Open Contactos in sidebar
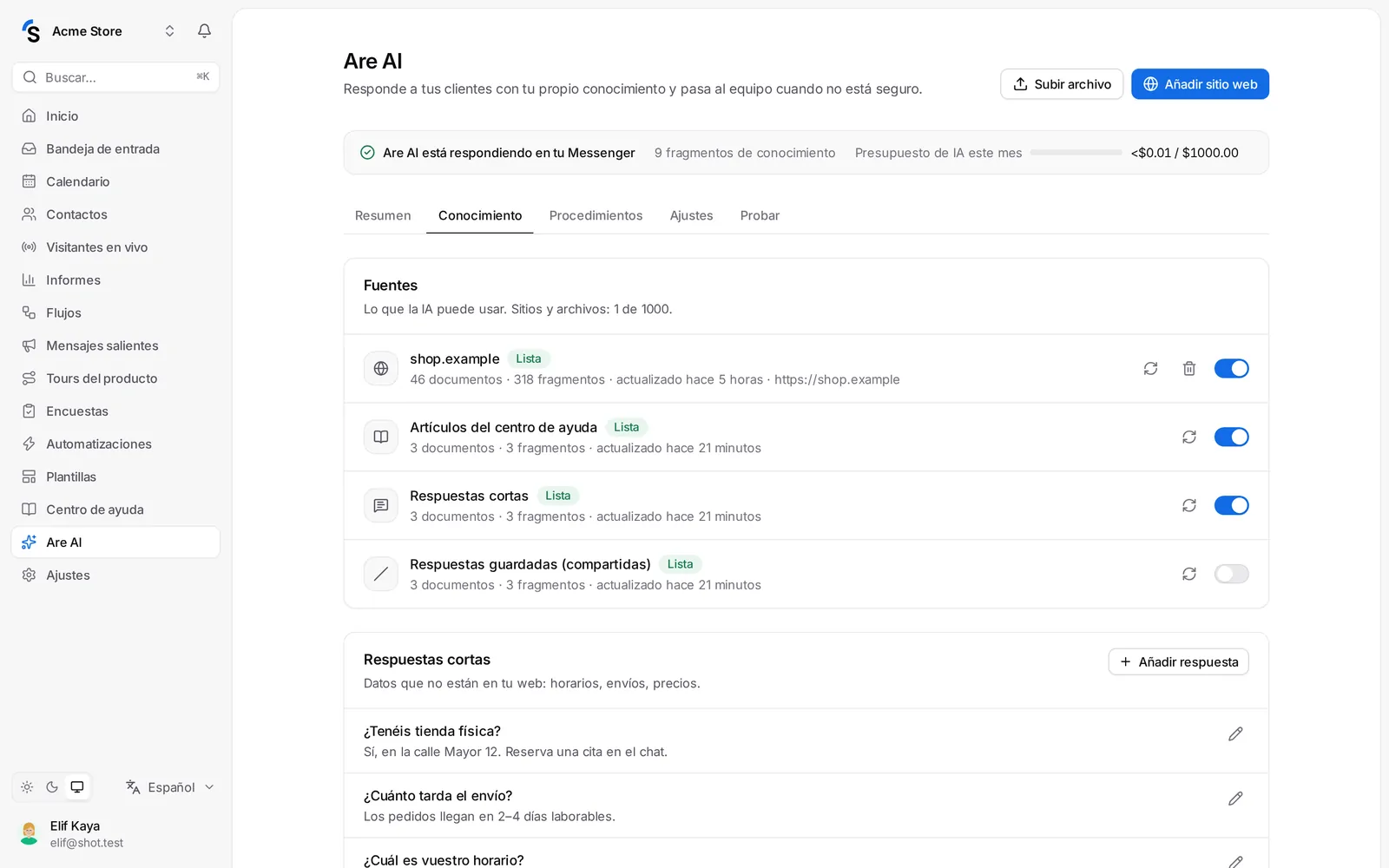This screenshot has height=868, width=1389. 115,214
